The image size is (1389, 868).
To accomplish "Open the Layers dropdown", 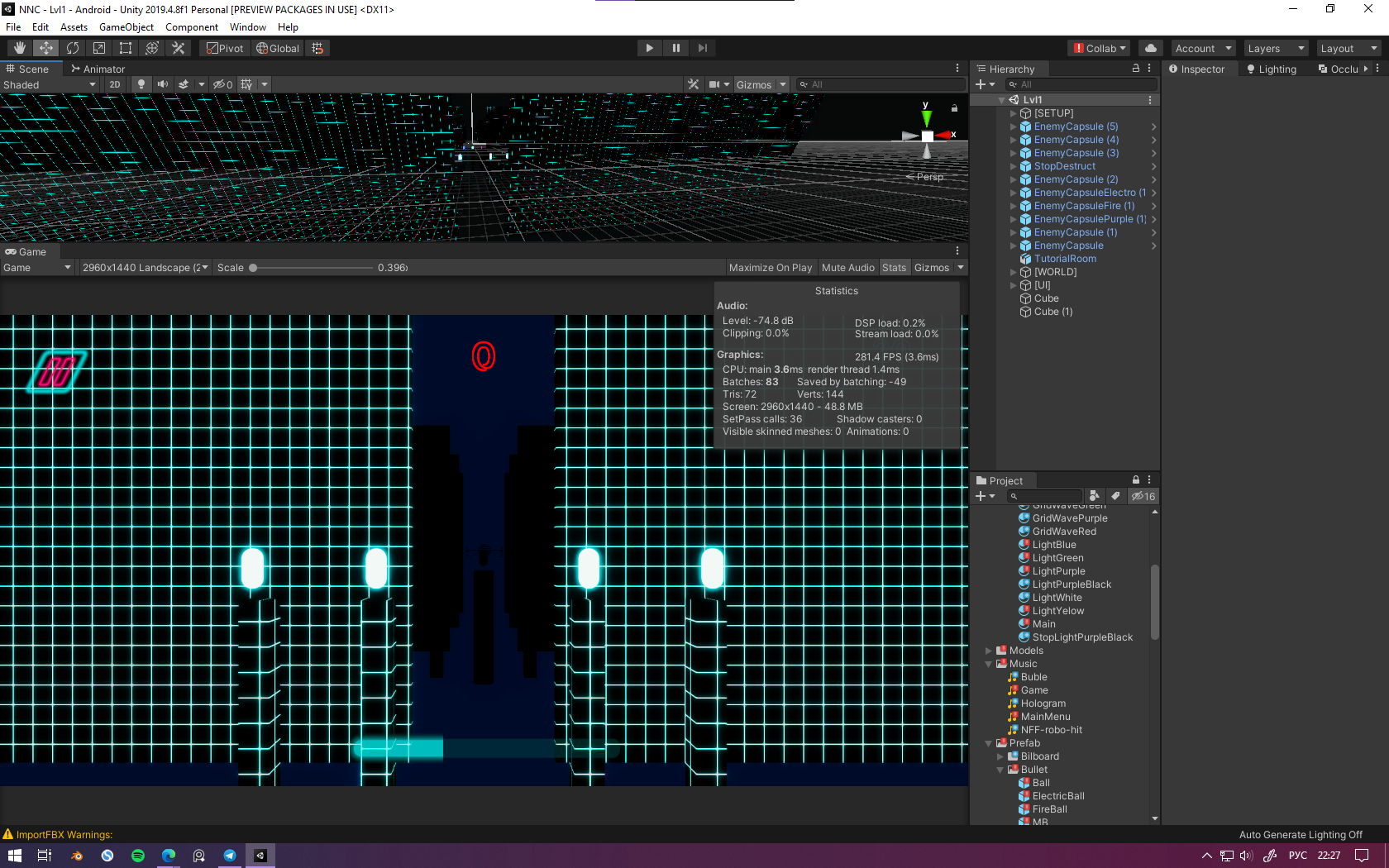I will point(1276,49).
